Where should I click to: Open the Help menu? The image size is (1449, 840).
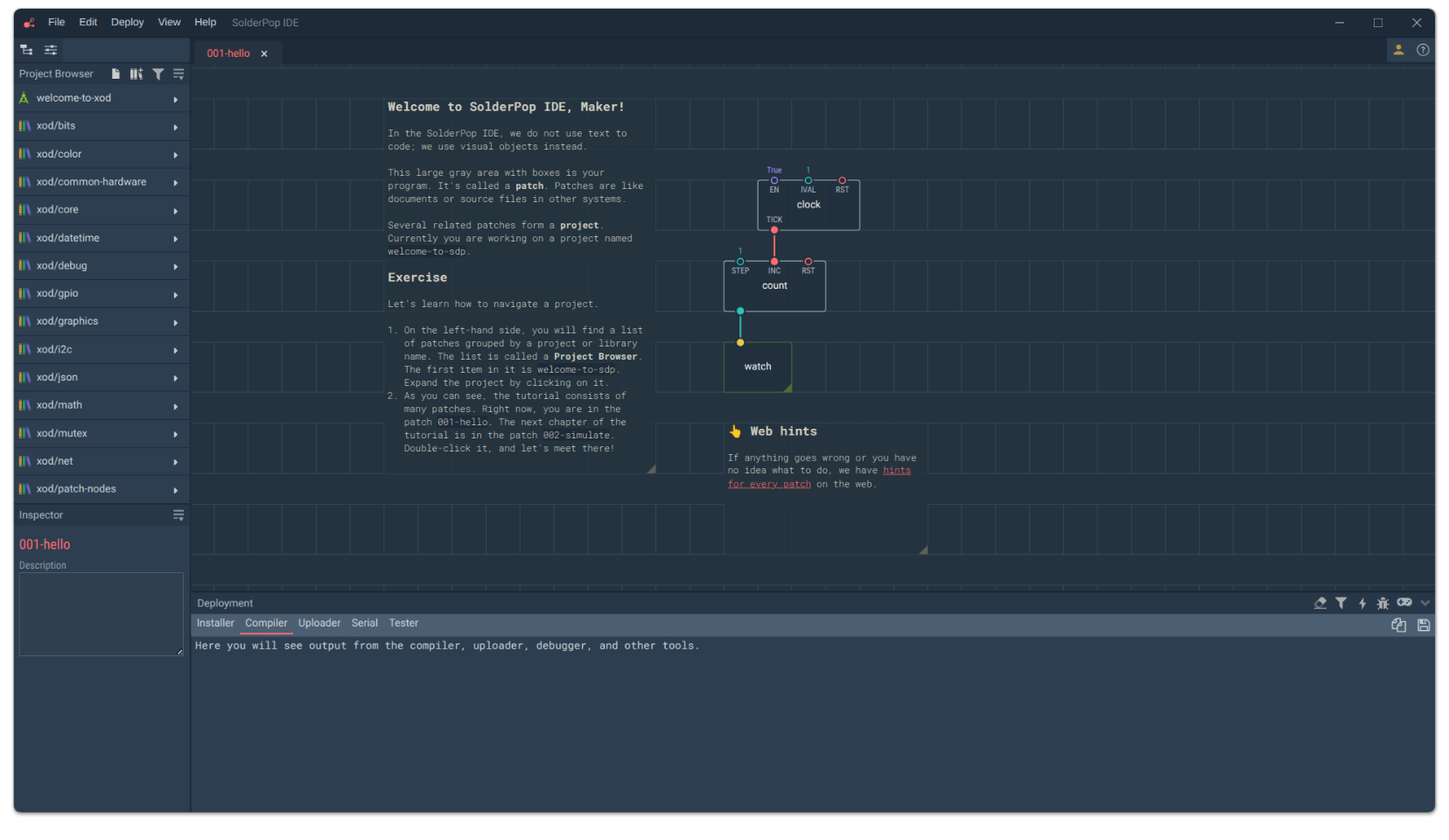(206, 23)
